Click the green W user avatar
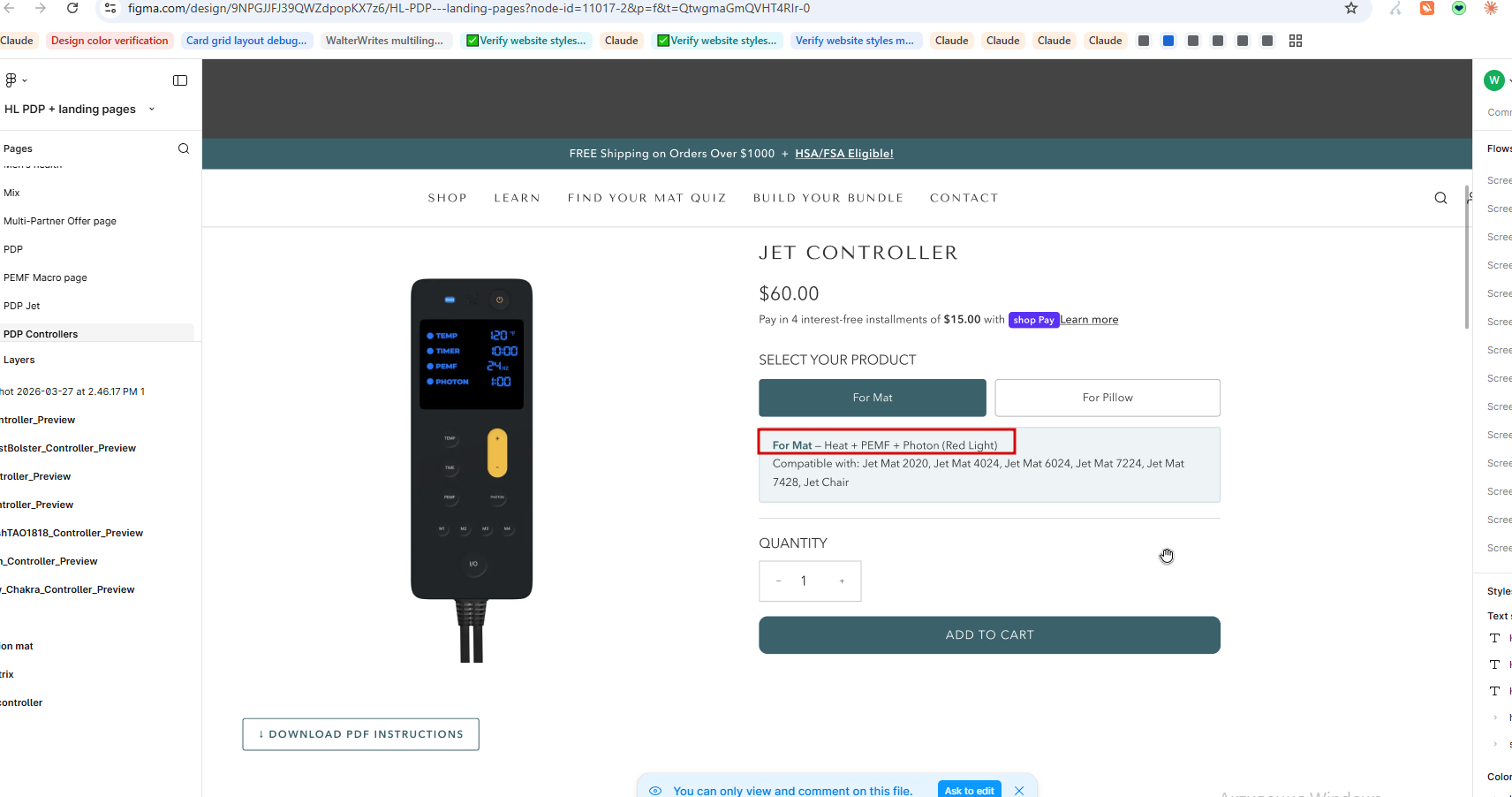Image resolution: width=1512 pixels, height=797 pixels. tap(1494, 80)
